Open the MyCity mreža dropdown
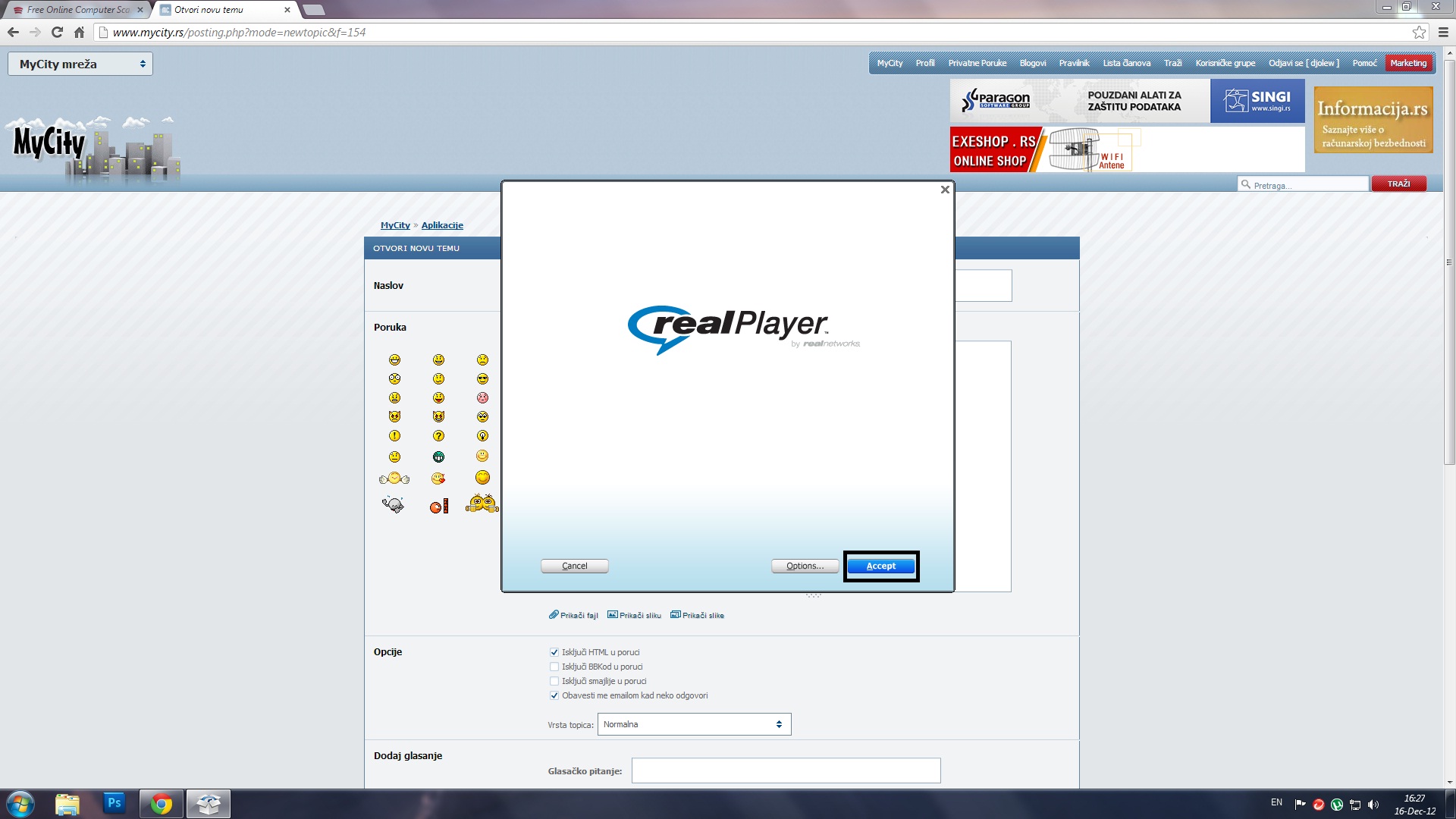The image size is (1456, 819). pyautogui.click(x=80, y=64)
